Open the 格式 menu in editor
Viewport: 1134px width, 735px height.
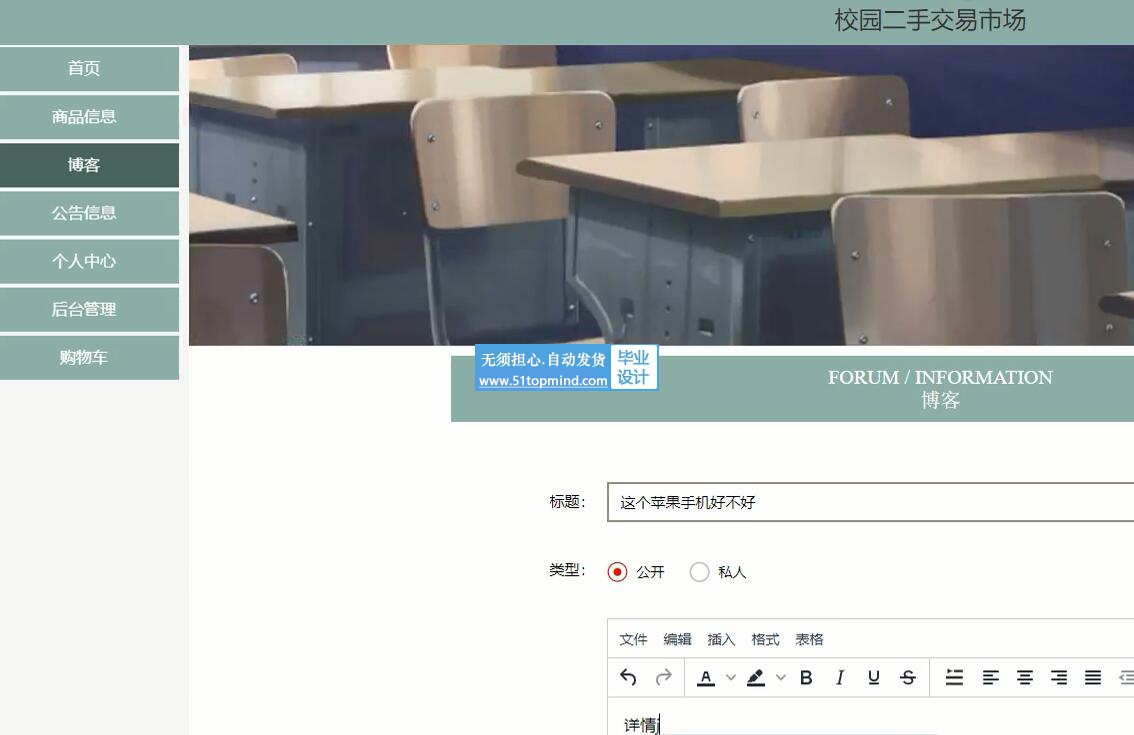point(765,640)
